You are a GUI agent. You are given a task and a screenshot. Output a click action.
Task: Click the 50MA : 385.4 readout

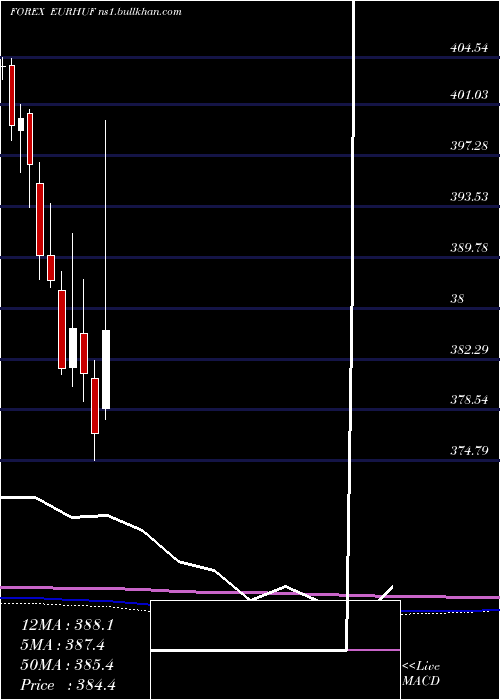(x=67, y=665)
